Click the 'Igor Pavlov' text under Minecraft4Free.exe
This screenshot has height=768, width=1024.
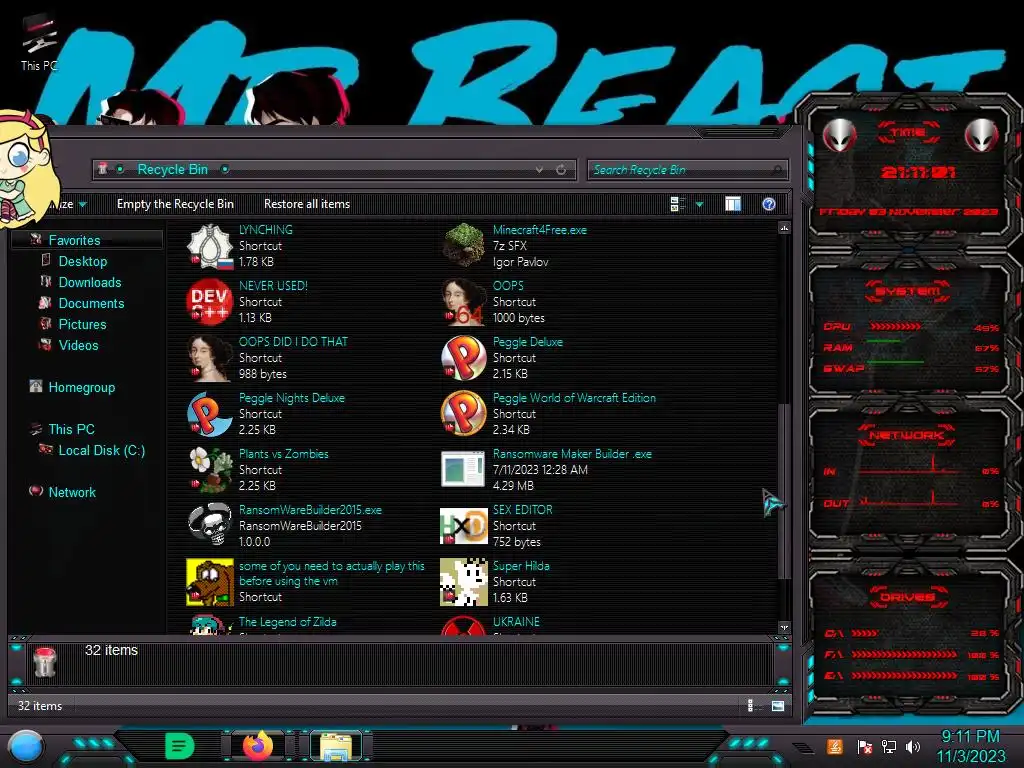tap(520, 262)
